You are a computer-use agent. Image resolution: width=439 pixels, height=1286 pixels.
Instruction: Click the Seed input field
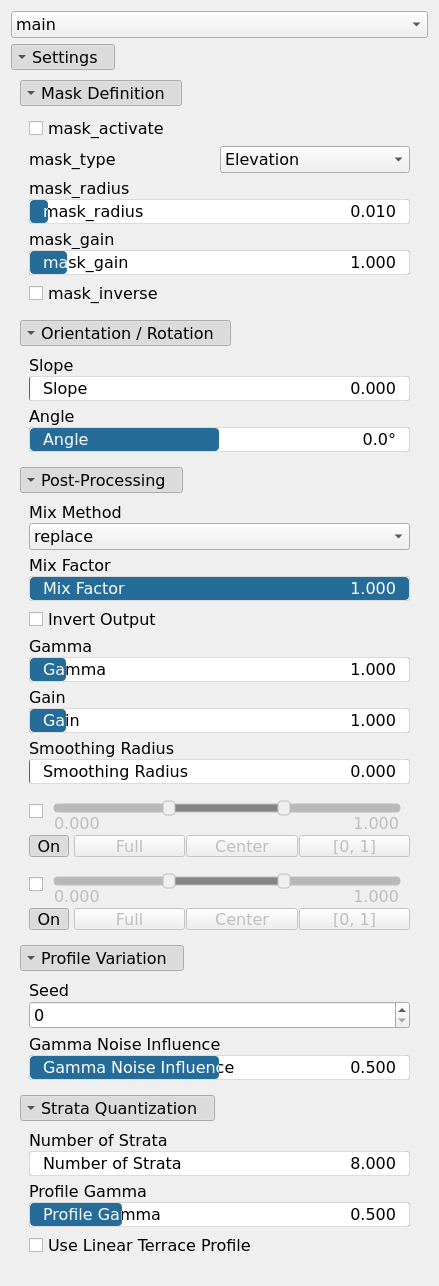(x=211, y=1015)
